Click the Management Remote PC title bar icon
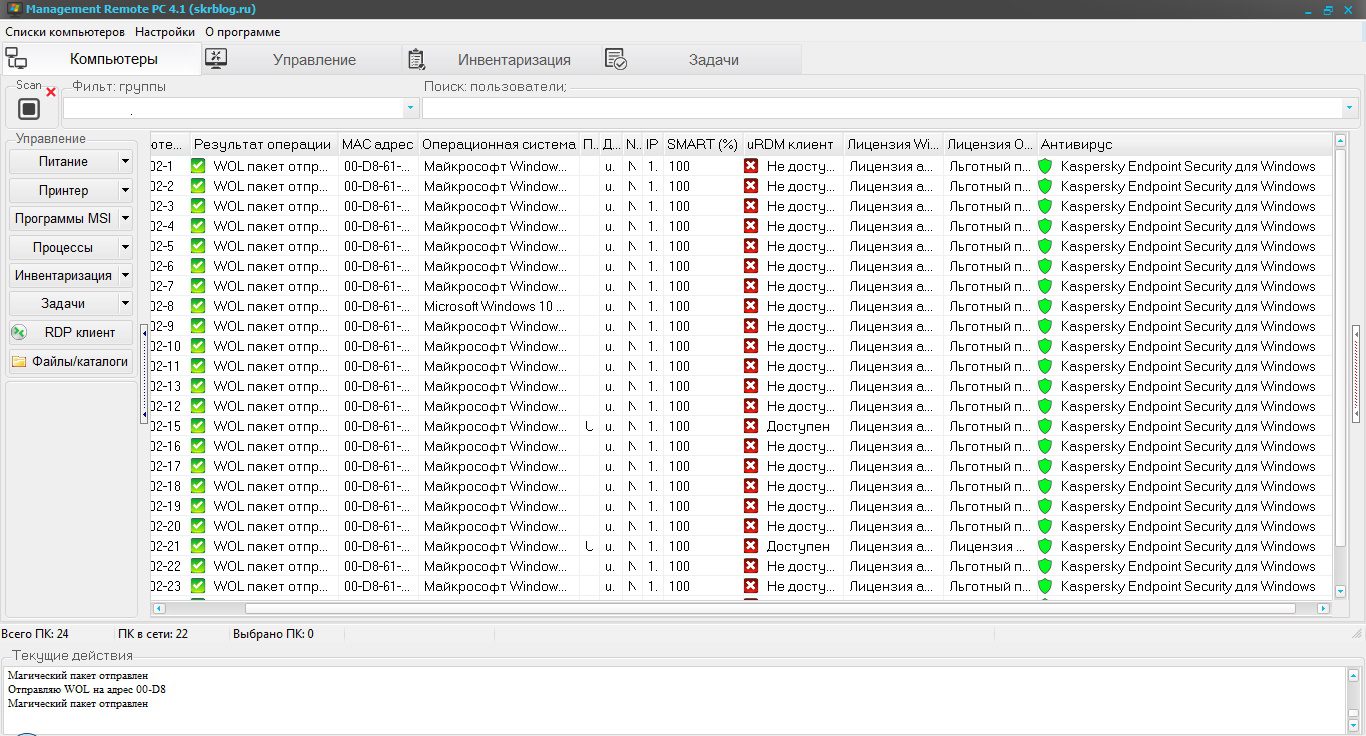The image size is (1366, 736). point(14,9)
